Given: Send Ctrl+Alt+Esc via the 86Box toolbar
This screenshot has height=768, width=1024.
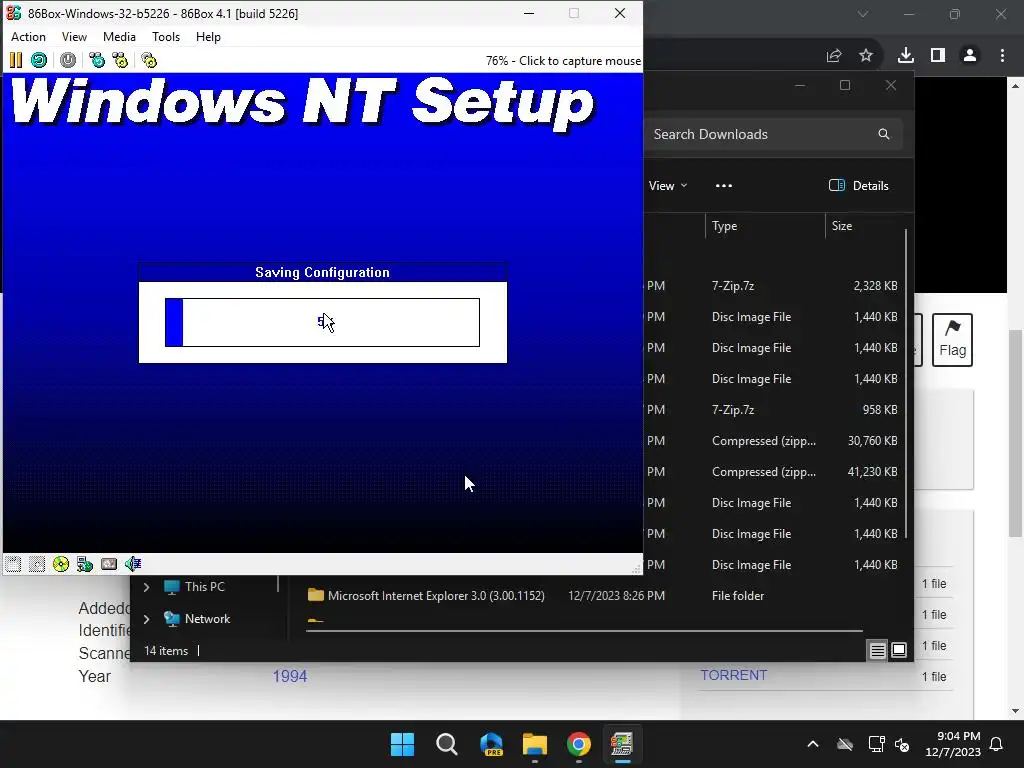Looking at the screenshot, I should pyautogui.click(x=120, y=61).
